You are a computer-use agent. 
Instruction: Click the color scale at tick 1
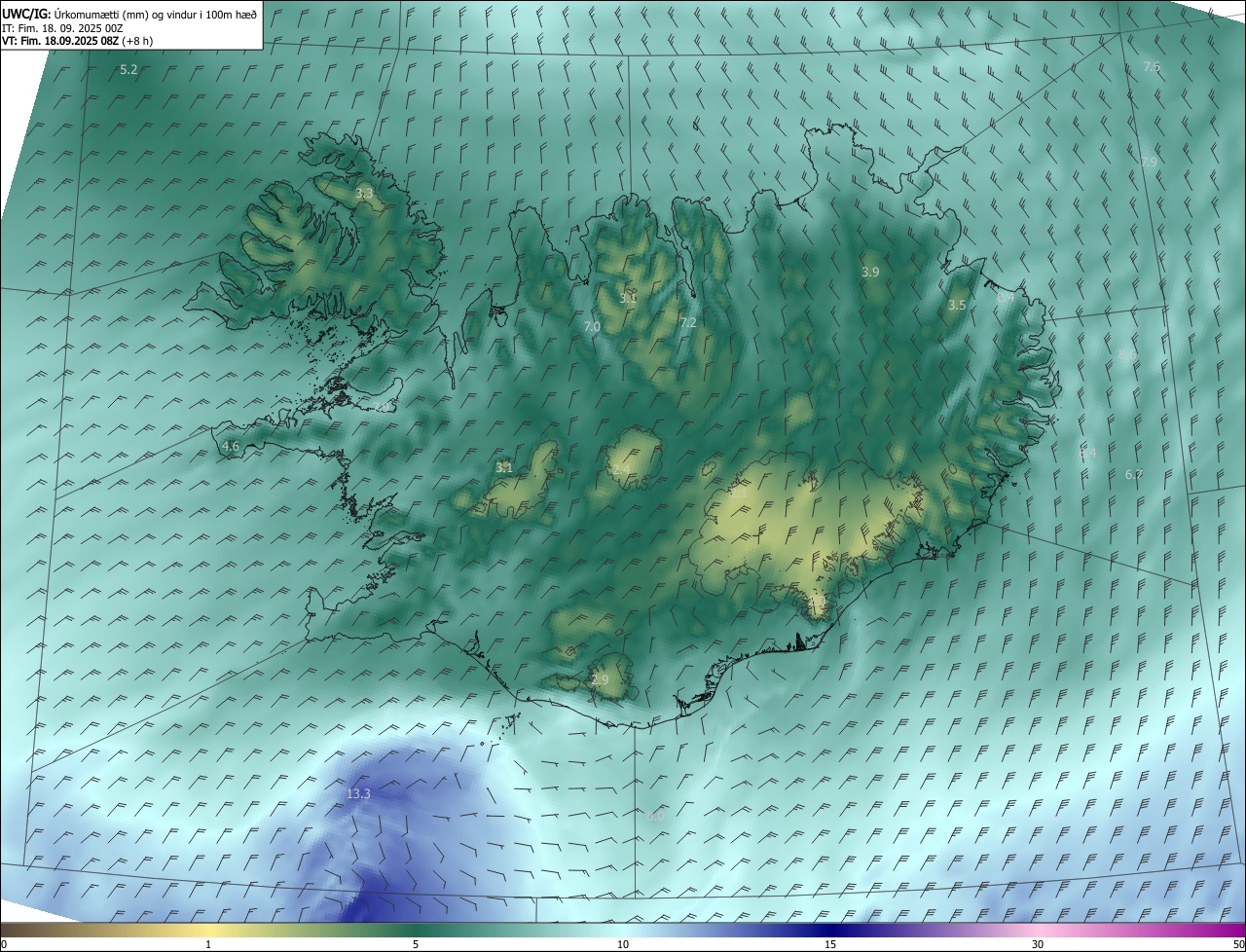(208, 945)
